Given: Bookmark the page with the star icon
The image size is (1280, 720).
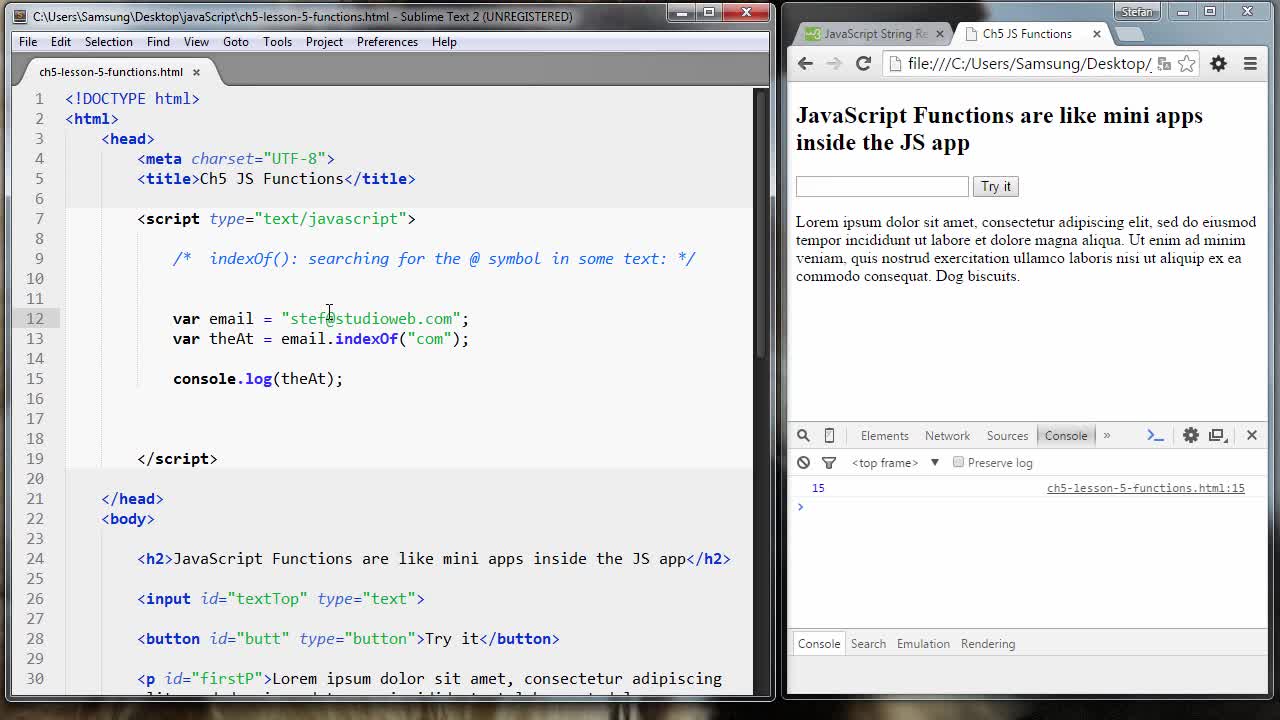Looking at the screenshot, I should pos(1187,63).
